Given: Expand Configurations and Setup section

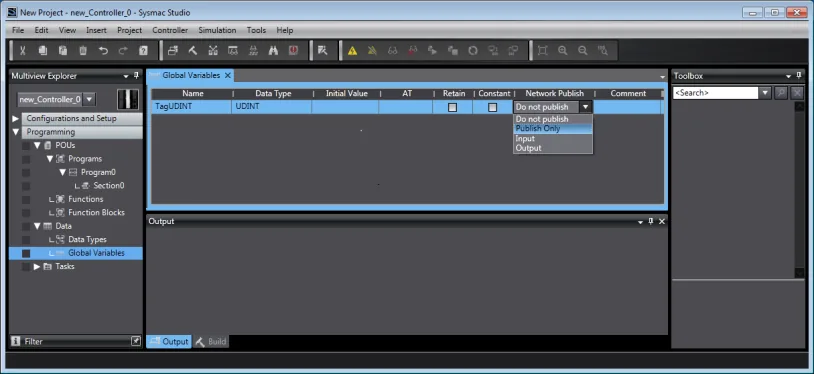Looking at the screenshot, I should pyautogui.click(x=15, y=118).
